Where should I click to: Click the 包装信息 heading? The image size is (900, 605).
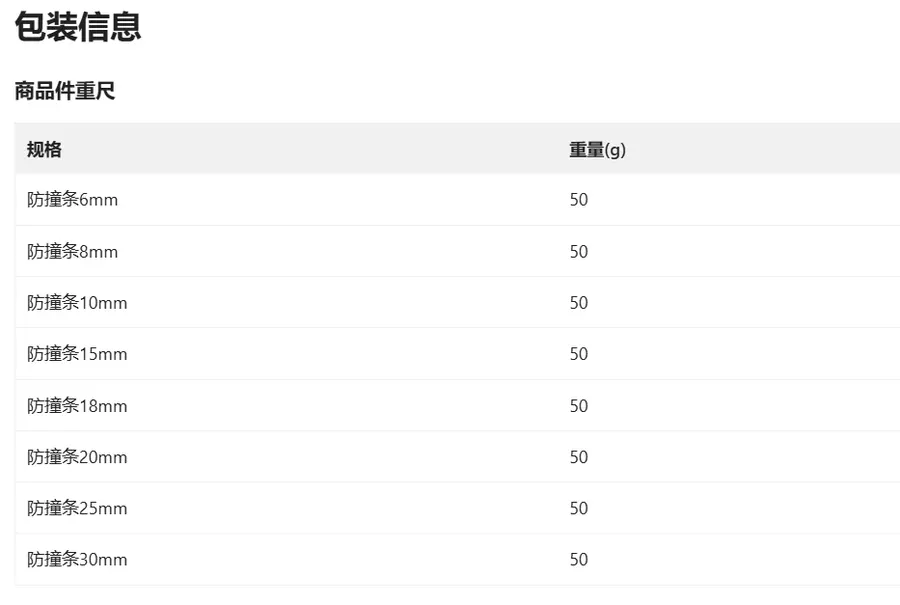click(x=77, y=27)
